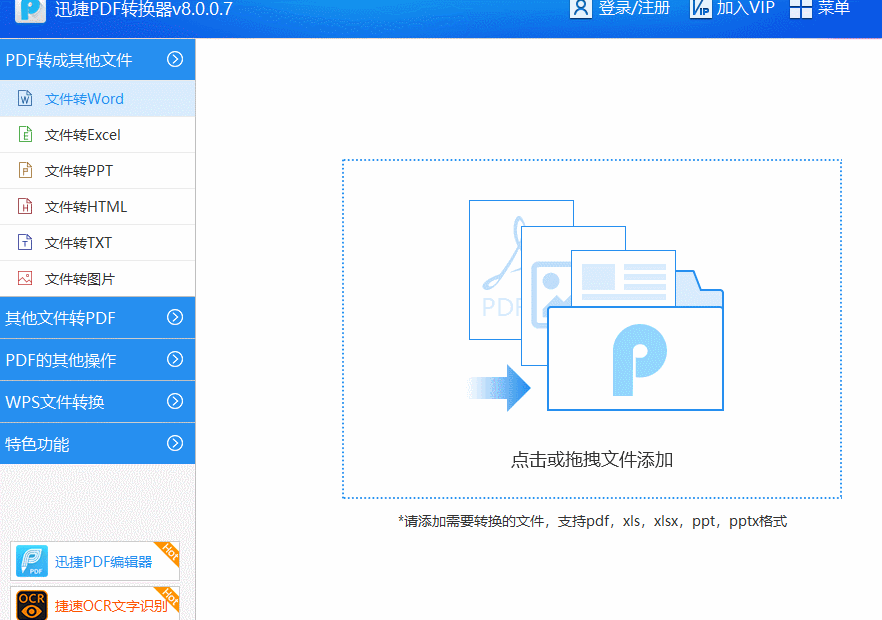The image size is (882, 620).
Task: Select 文件转PPT option
Action: [x=97, y=171]
